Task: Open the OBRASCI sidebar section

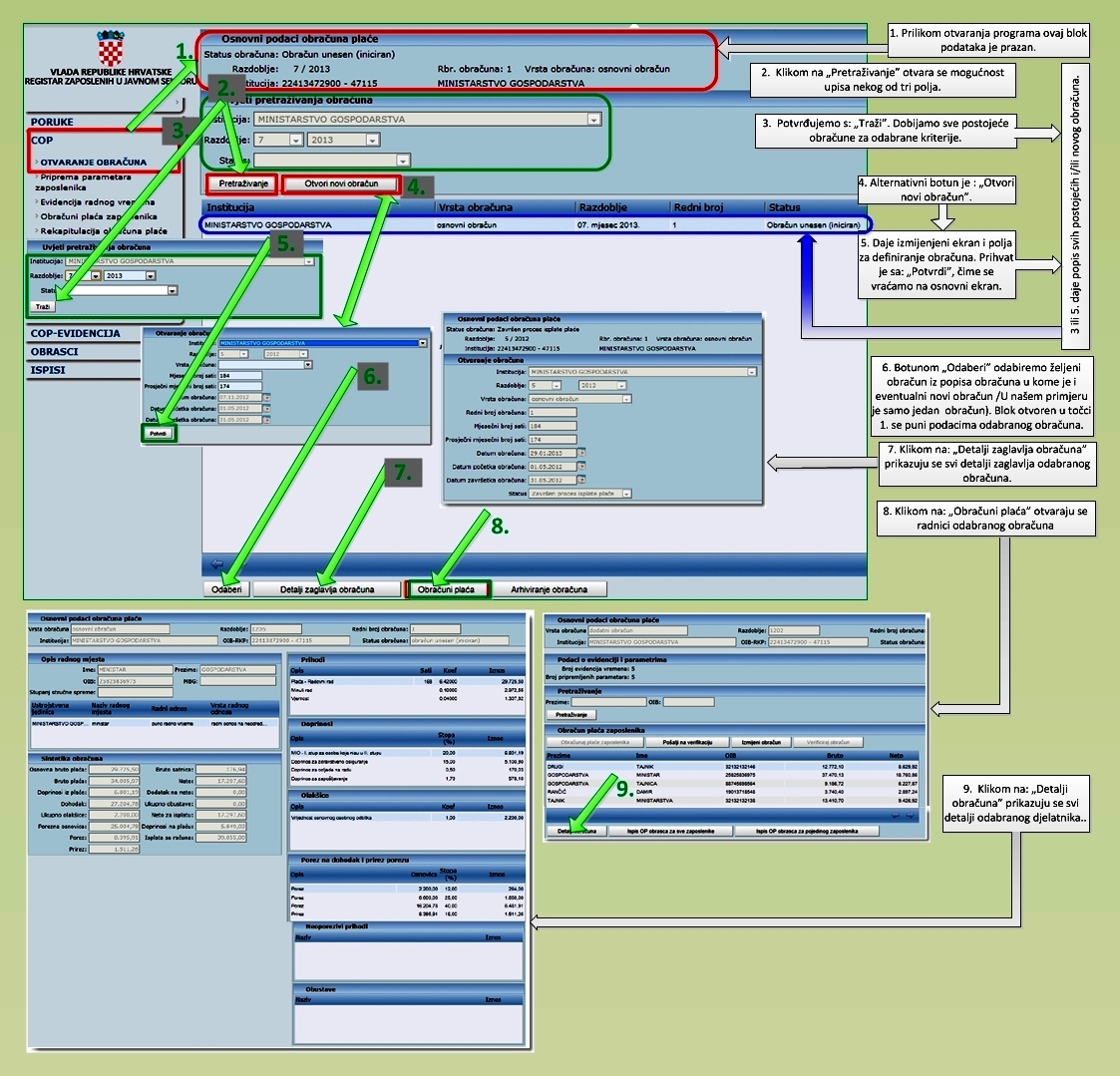Action: tap(54, 352)
